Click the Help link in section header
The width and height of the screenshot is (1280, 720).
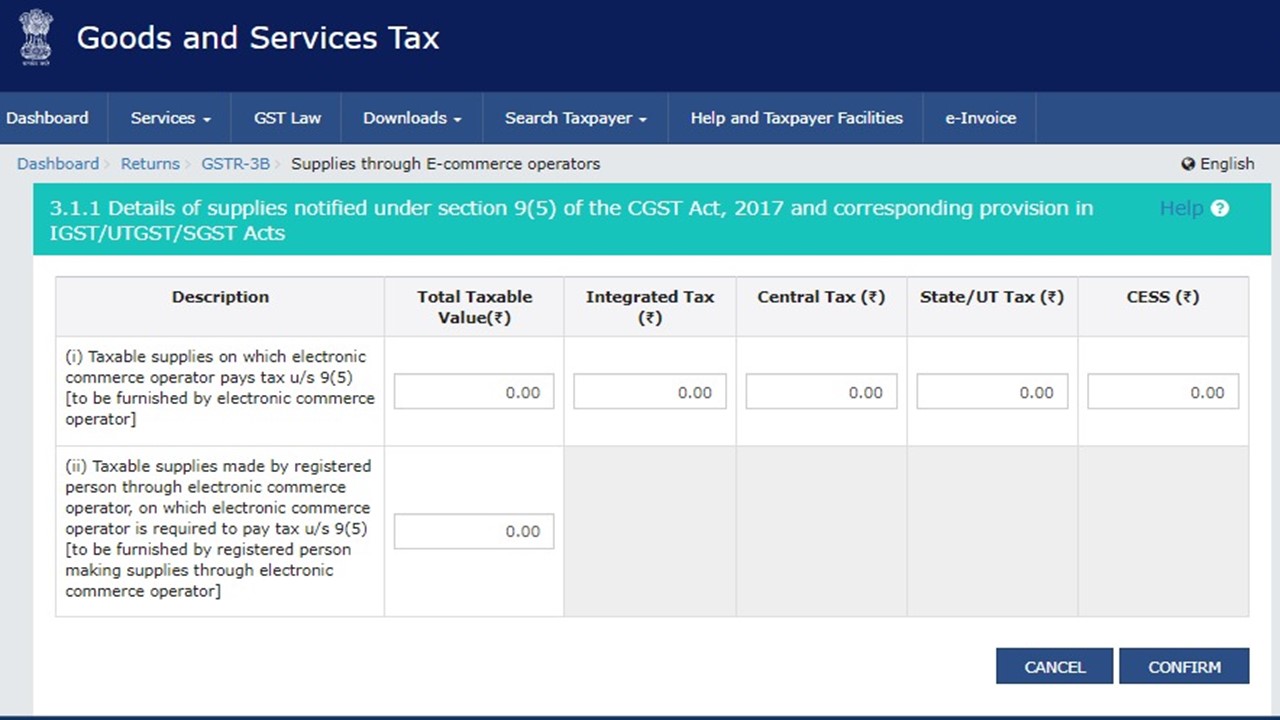pos(1181,208)
